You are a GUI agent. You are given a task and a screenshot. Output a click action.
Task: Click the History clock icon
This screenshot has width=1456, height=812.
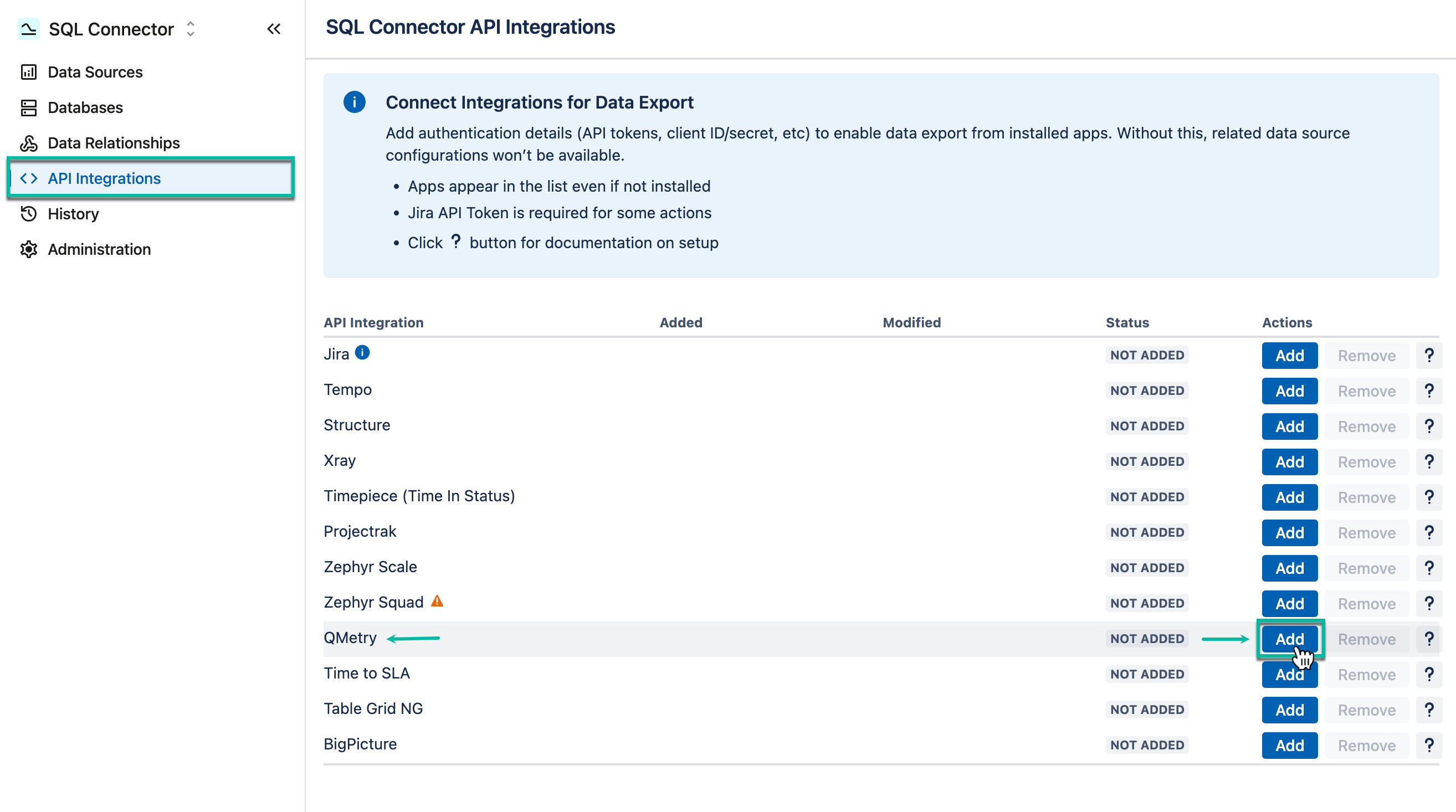tap(29, 214)
